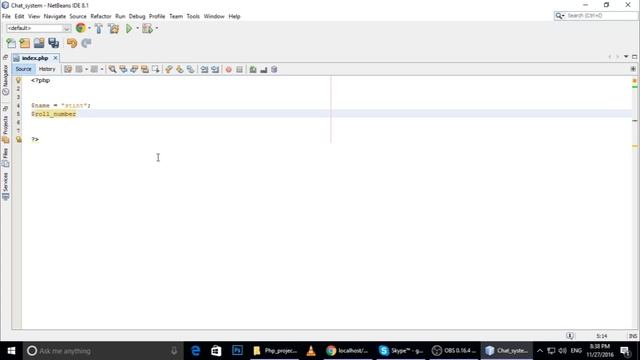This screenshot has height=360, width=640.
Task: Click the $name assignment line
Action: [x=61, y=105]
